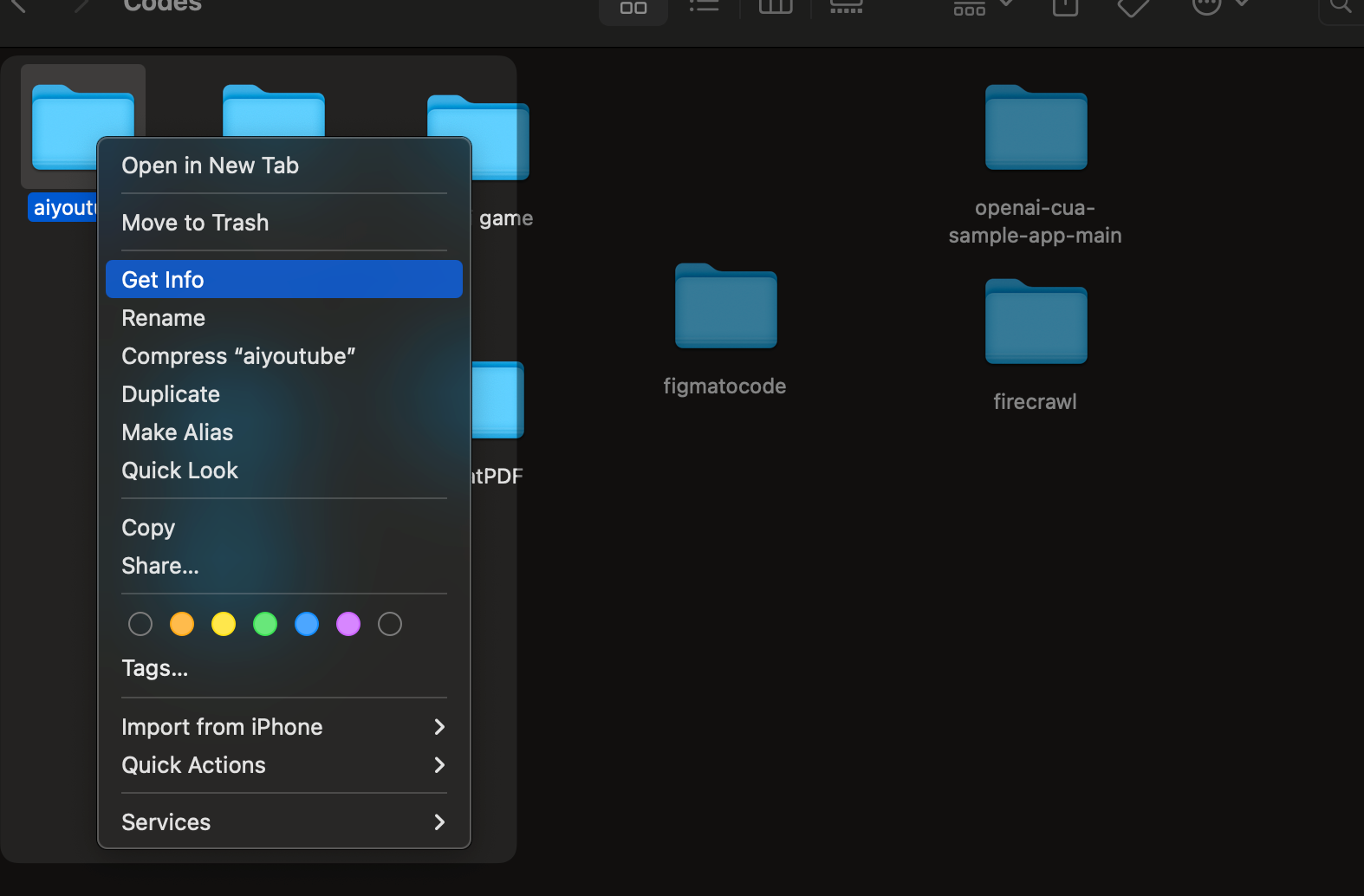
Task: Click the search magnifier icon
Action: pos(1341,7)
